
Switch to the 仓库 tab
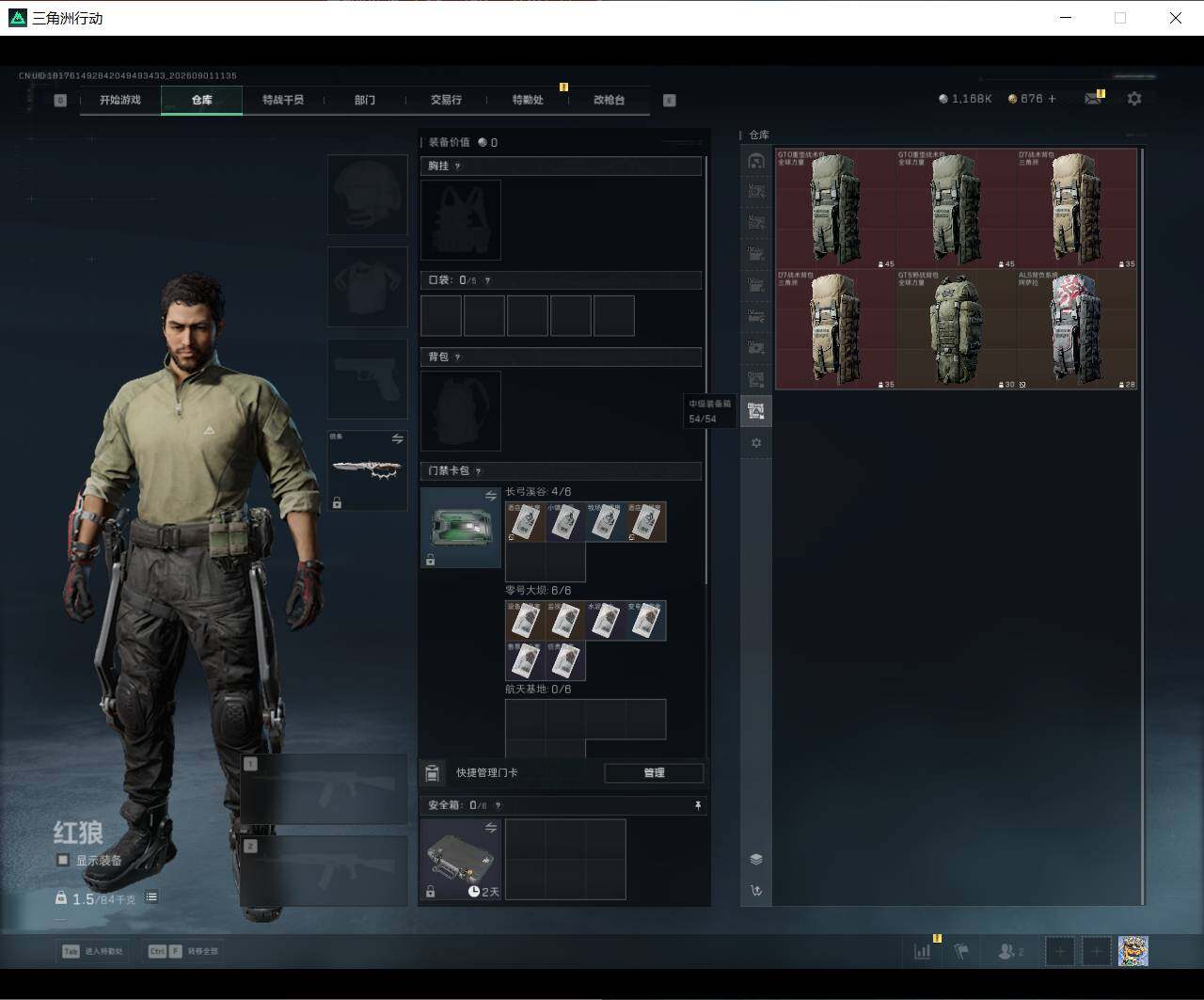pyautogui.click(x=202, y=100)
